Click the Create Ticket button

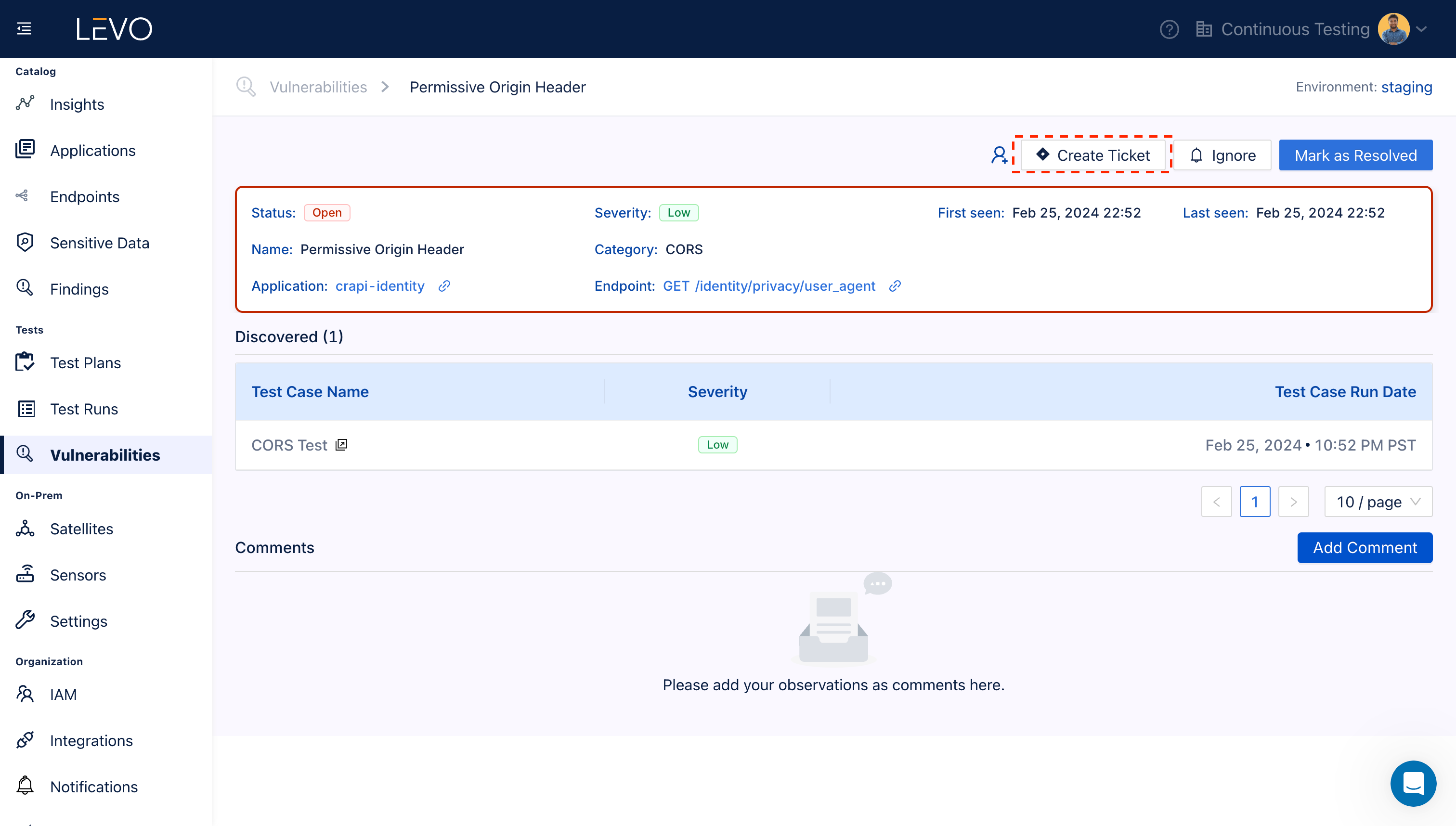[x=1092, y=155]
